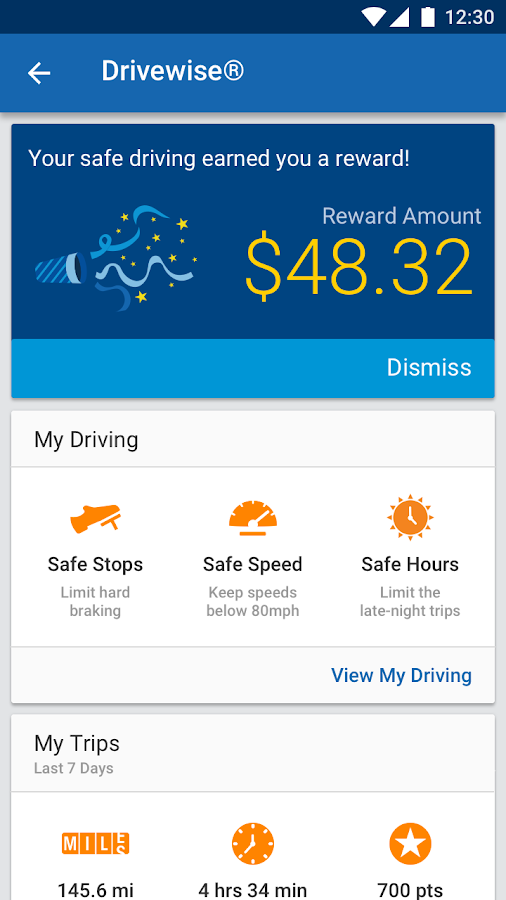Tap the 700 pts points value
Screen dimensions: 506x900
coord(410,890)
